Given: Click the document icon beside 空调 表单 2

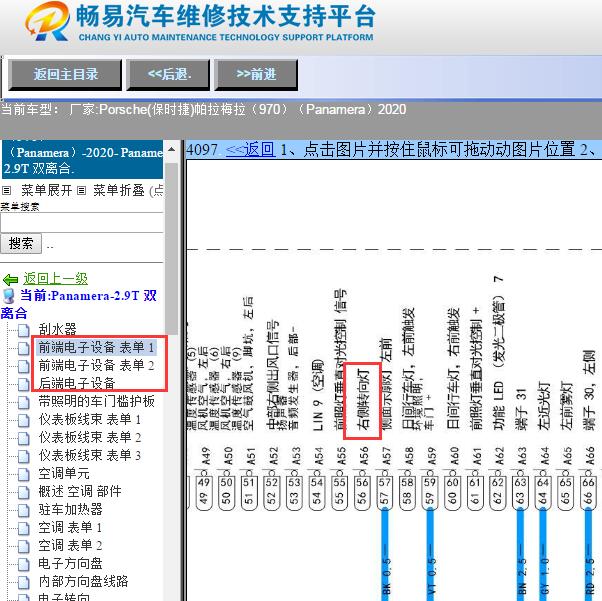Looking at the screenshot, I should point(23,547).
